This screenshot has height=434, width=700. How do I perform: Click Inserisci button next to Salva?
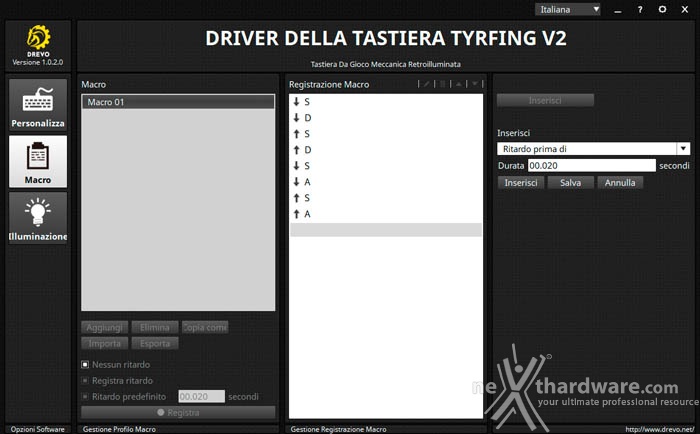(521, 183)
